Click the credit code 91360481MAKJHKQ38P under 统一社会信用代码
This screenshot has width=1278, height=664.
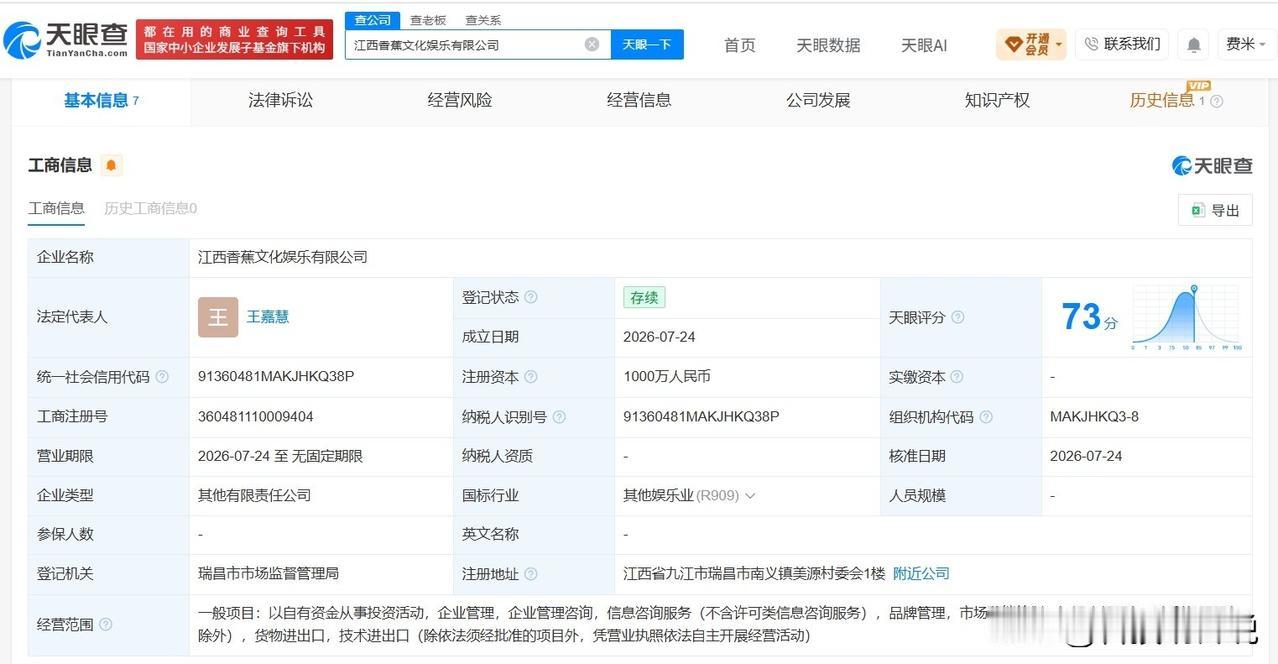pyautogui.click(x=276, y=377)
